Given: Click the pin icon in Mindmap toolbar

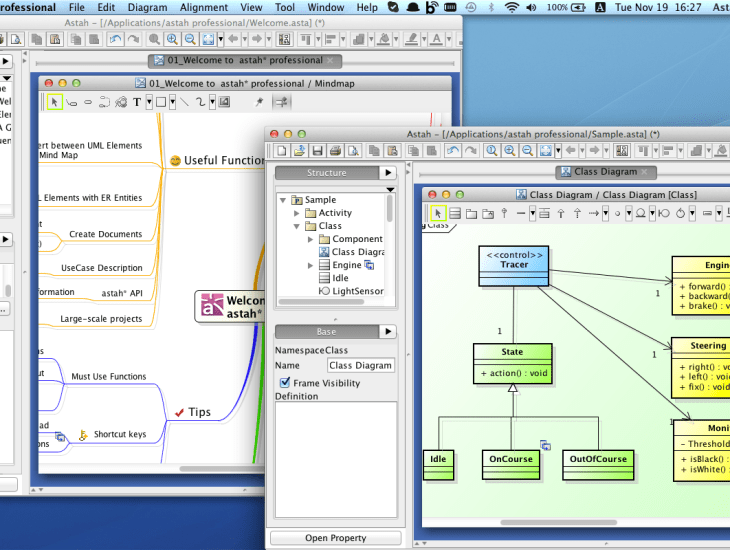Looking at the screenshot, I should click(x=259, y=102).
